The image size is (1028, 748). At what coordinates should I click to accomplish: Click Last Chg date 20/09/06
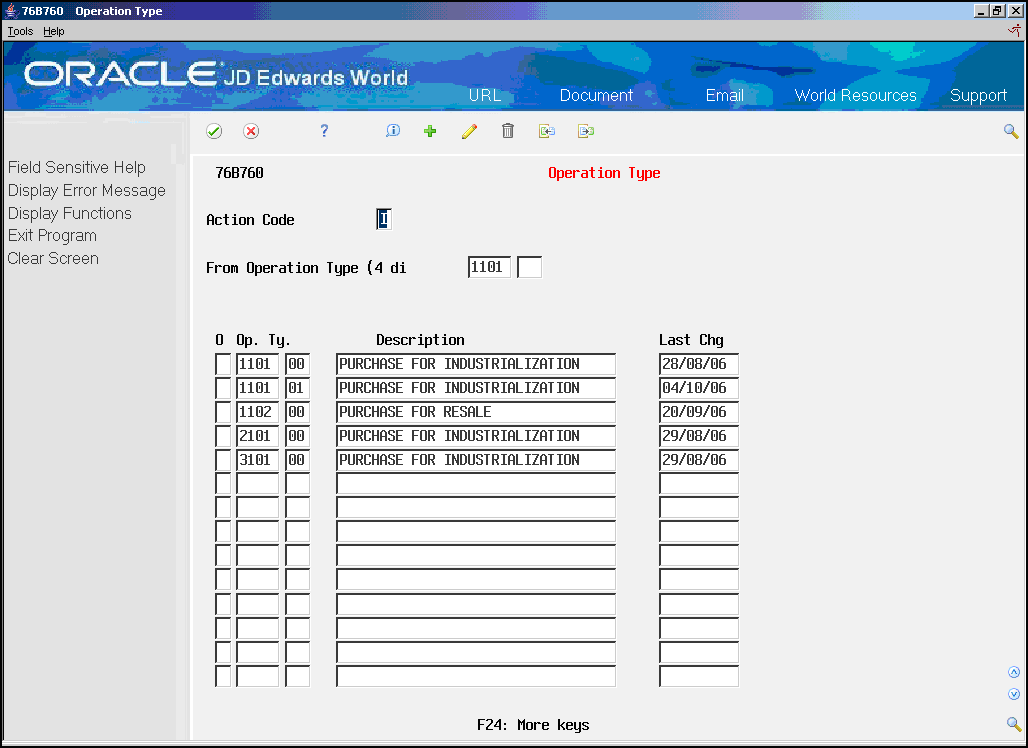tap(698, 412)
